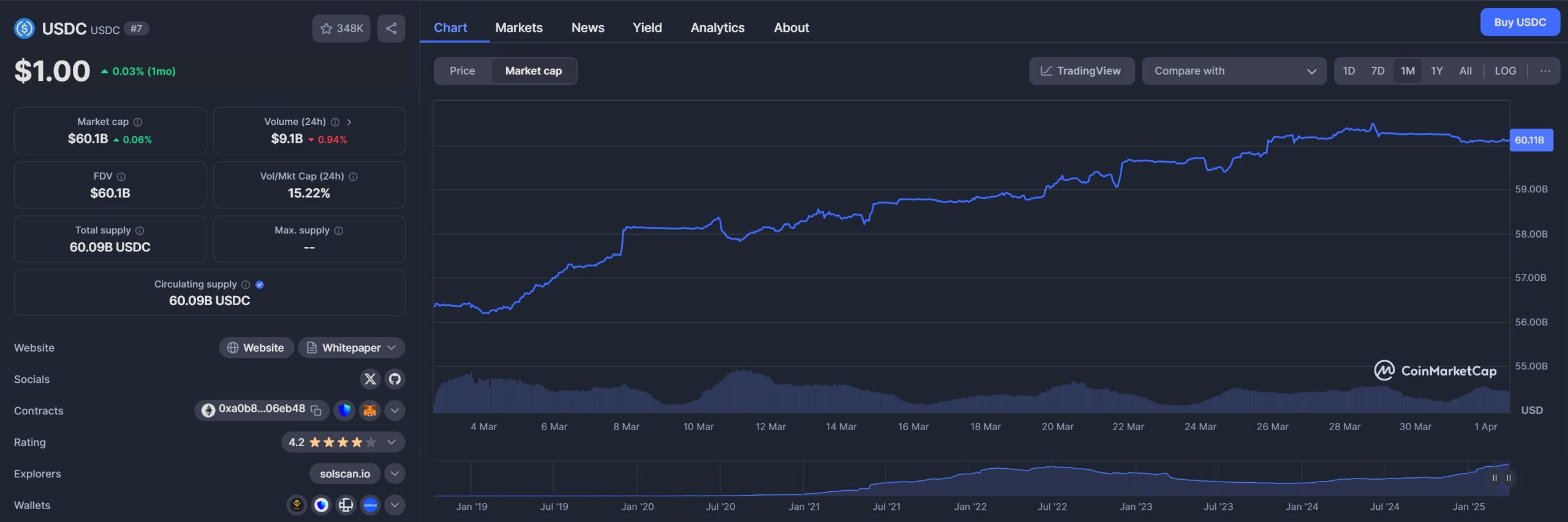Open the Yield tab

point(647,28)
